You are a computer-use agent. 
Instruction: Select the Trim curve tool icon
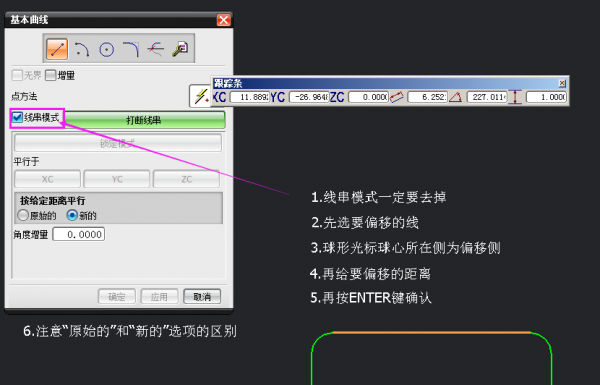(155, 49)
